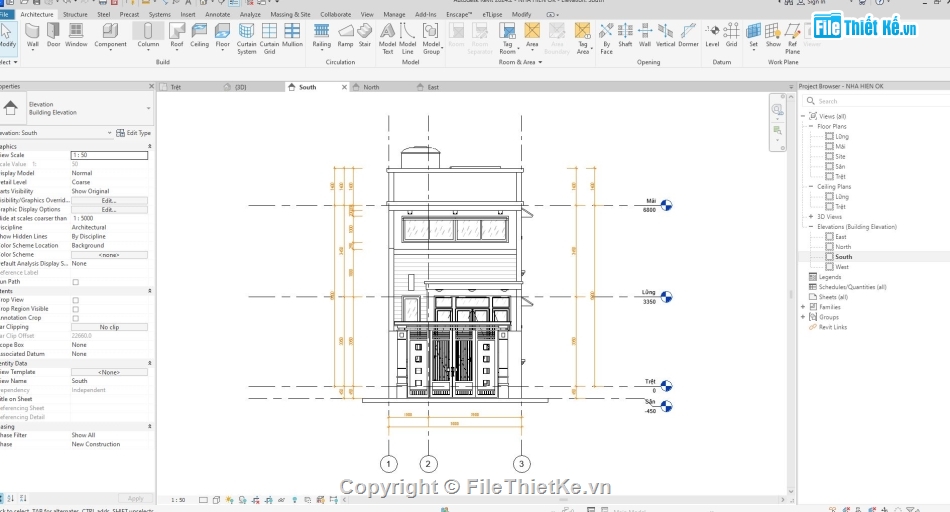Viewport: 950px width, 512px height.
Task: Click Edit for Graphic Display Options
Action: [x=109, y=210]
